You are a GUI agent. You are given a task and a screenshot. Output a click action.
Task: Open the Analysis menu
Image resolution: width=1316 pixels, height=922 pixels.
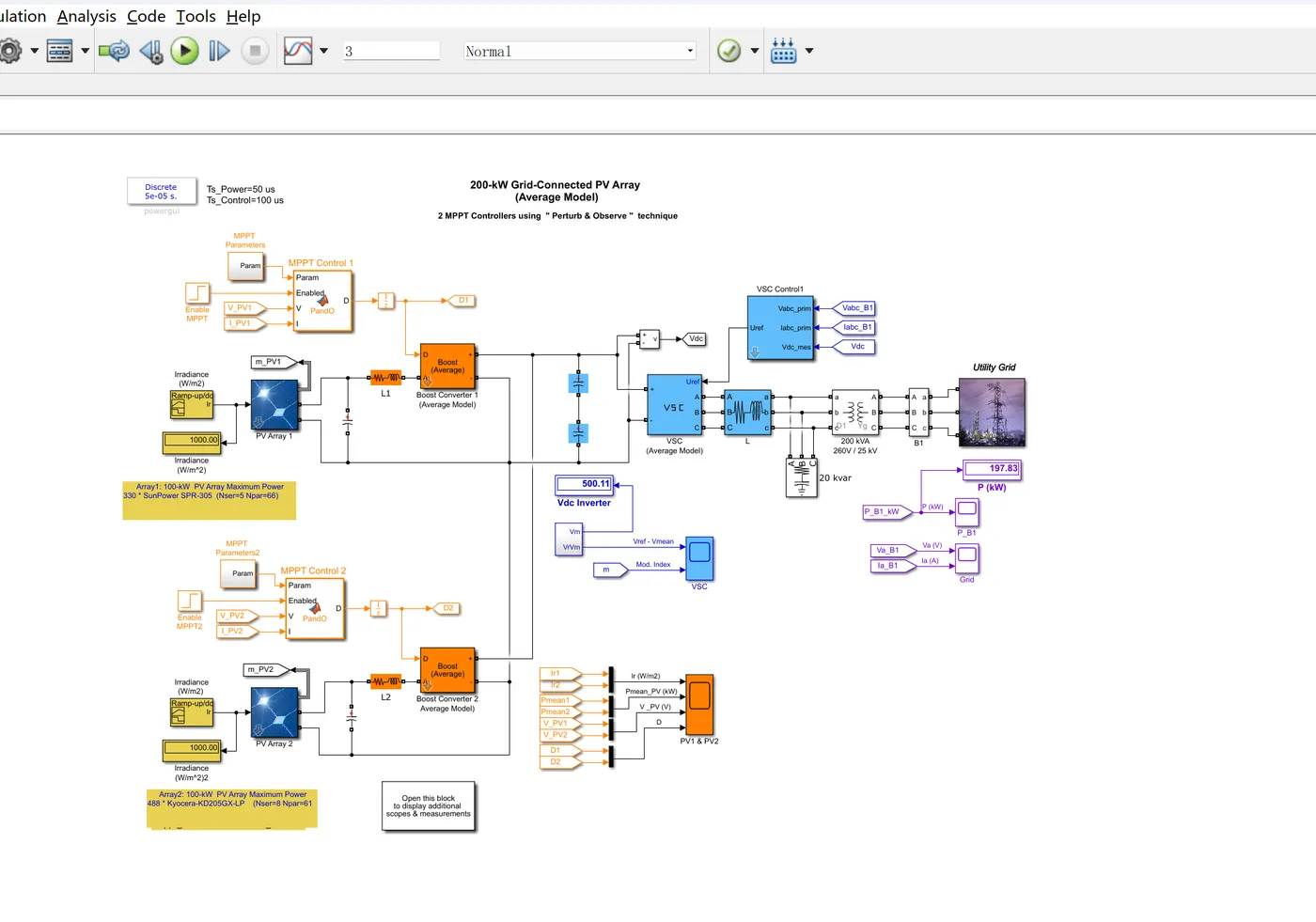tap(86, 16)
